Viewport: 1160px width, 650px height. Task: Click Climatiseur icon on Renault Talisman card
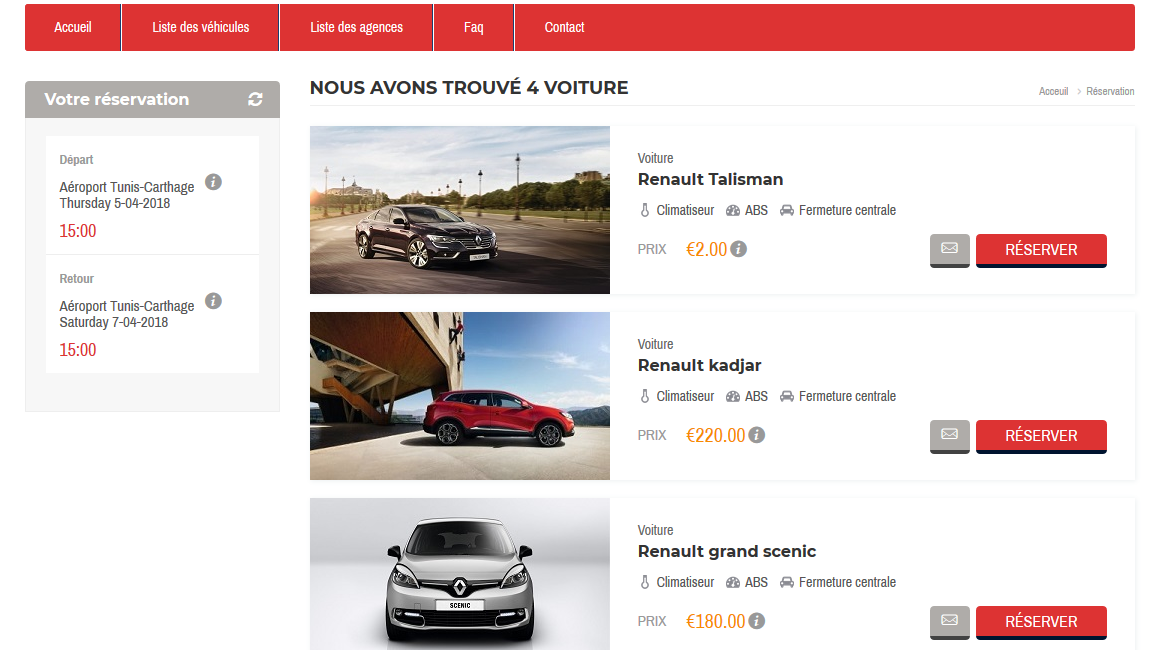(644, 211)
